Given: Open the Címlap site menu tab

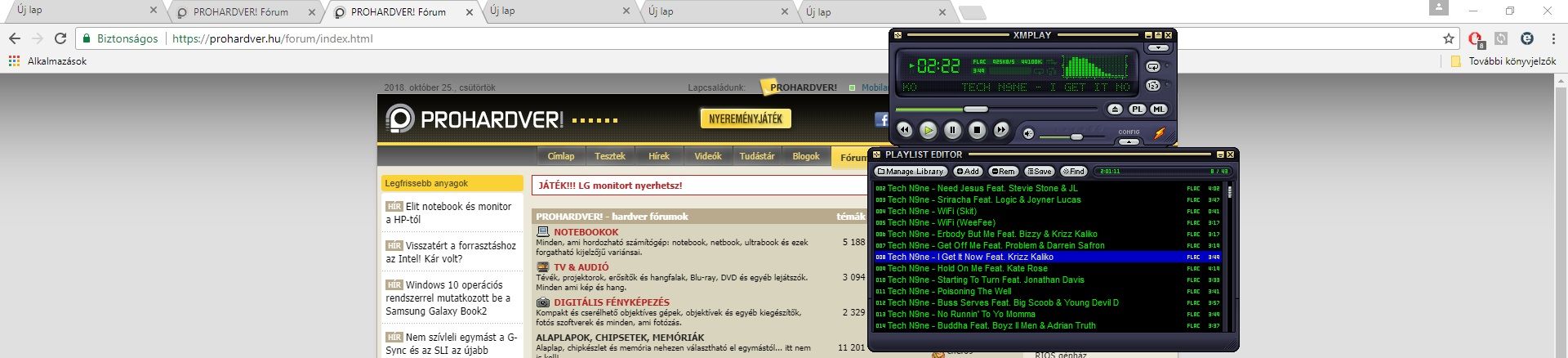Looking at the screenshot, I should [x=561, y=156].
